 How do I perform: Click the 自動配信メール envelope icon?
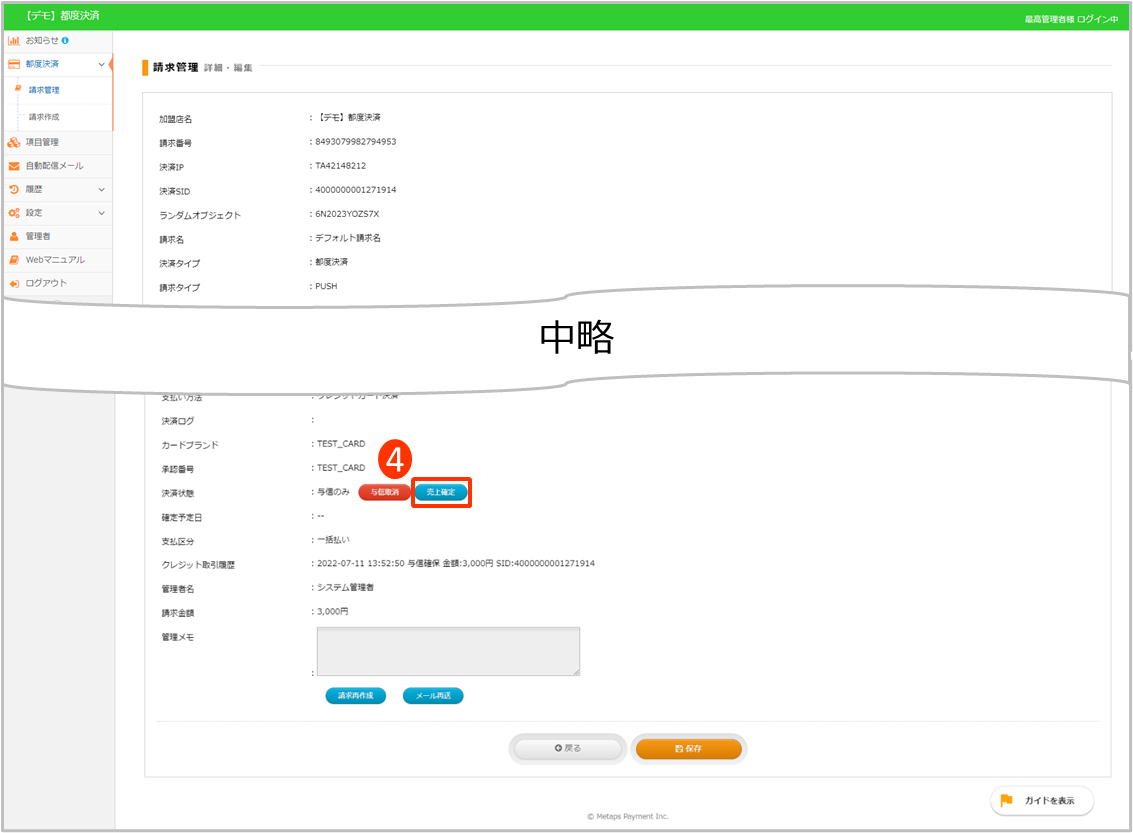14,166
